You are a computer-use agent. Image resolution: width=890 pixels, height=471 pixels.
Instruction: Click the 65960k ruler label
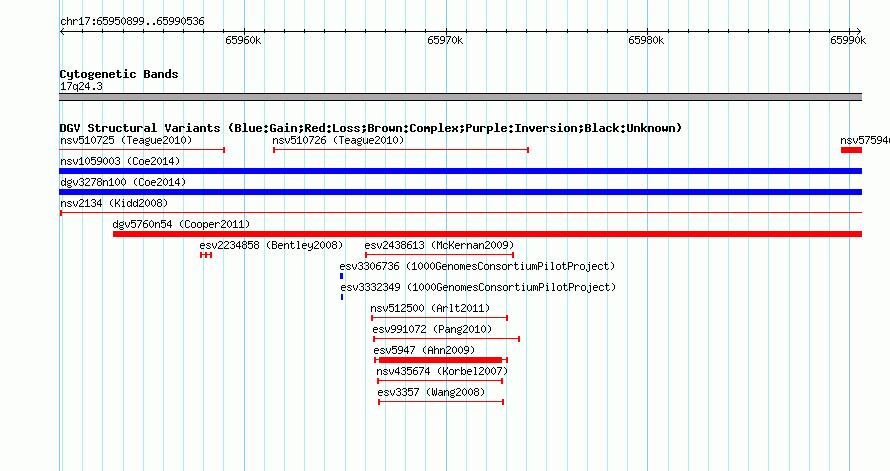click(243, 40)
